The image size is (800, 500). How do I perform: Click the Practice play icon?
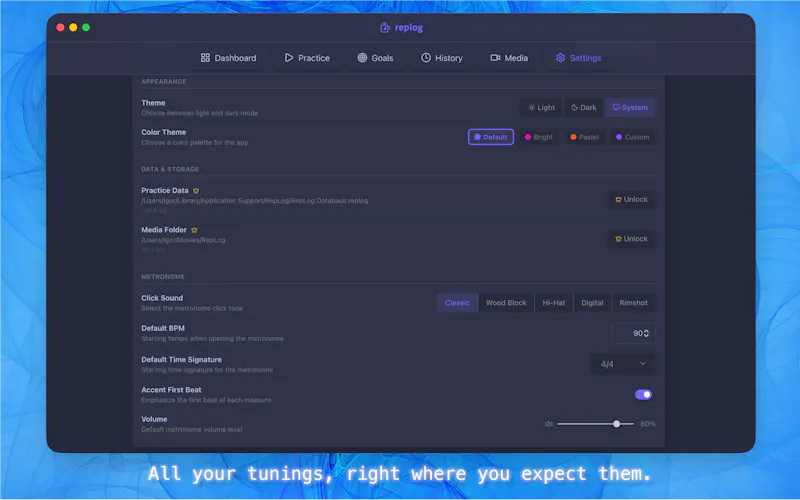click(x=289, y=58)
